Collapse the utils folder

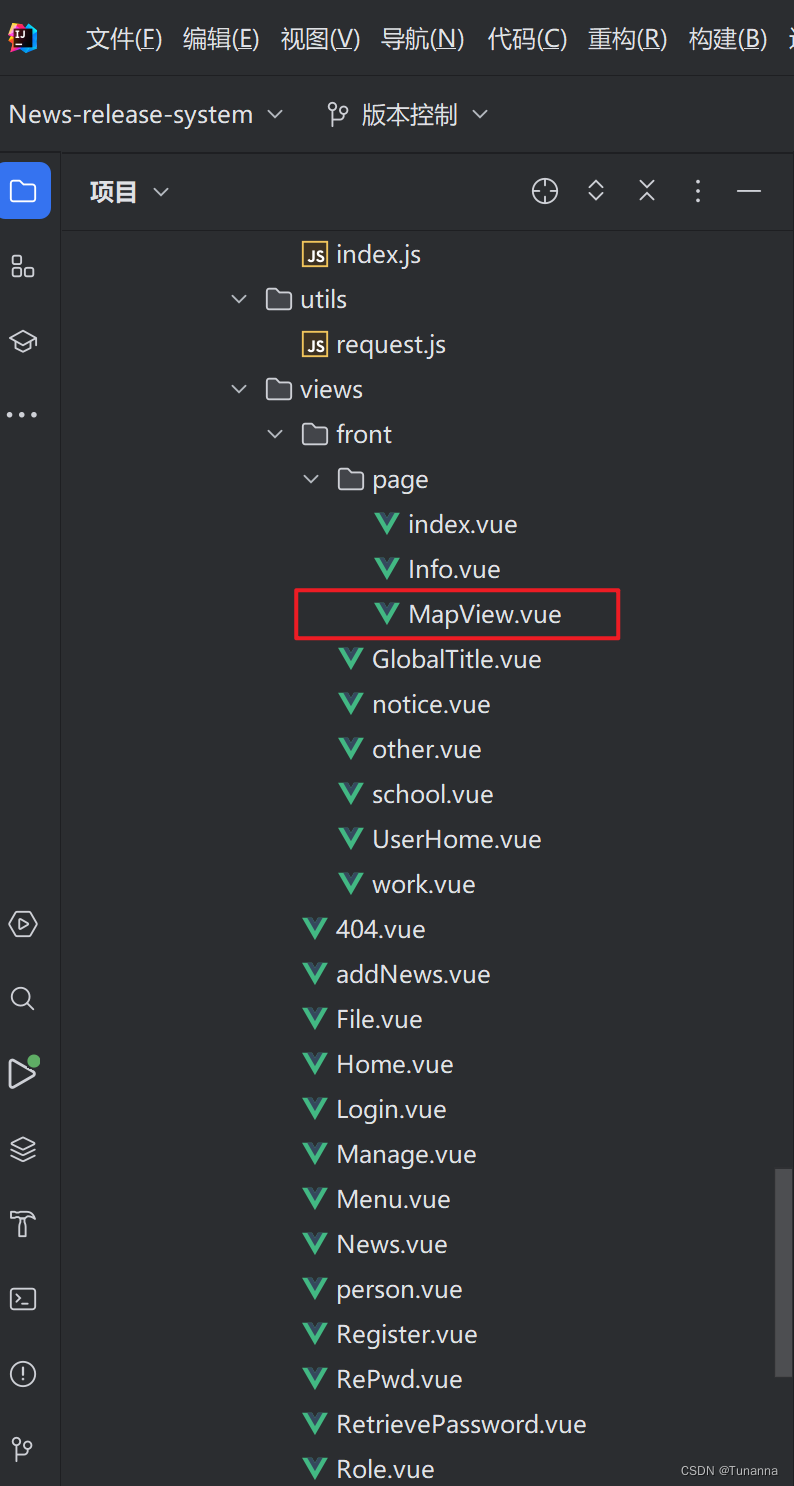pos(239,299)
